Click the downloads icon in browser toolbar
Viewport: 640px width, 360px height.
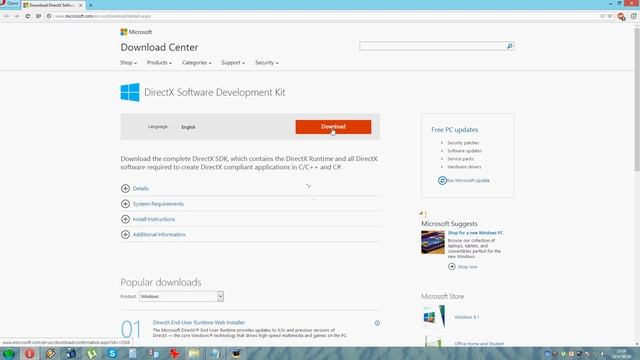click(x=633, y=16)
